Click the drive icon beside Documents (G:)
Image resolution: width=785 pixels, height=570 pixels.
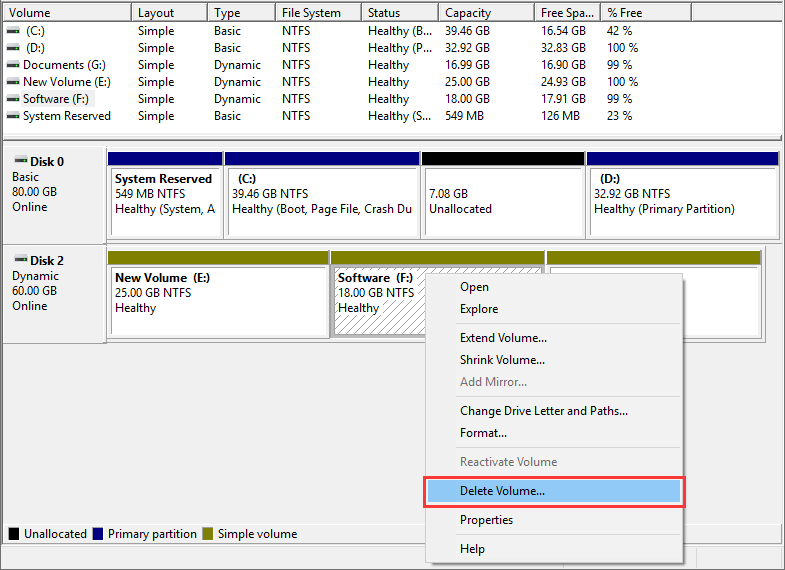13,65
